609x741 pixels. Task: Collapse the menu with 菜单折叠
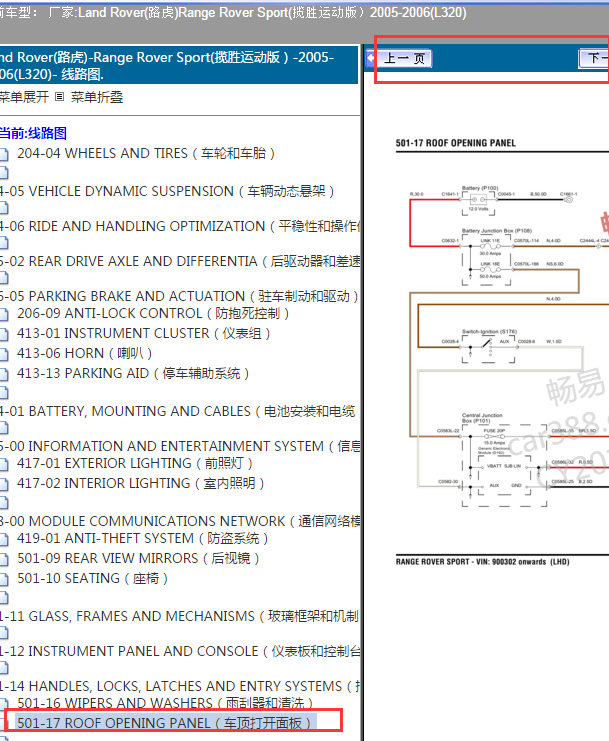coord(97,97)
